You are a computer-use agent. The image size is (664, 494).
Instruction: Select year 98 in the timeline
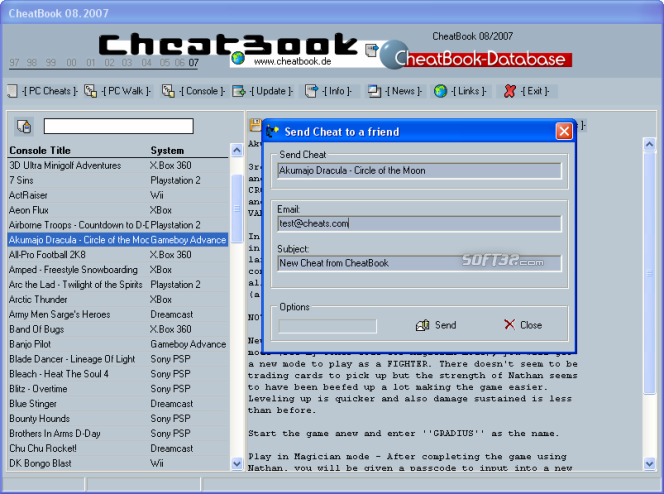(32, 63)
